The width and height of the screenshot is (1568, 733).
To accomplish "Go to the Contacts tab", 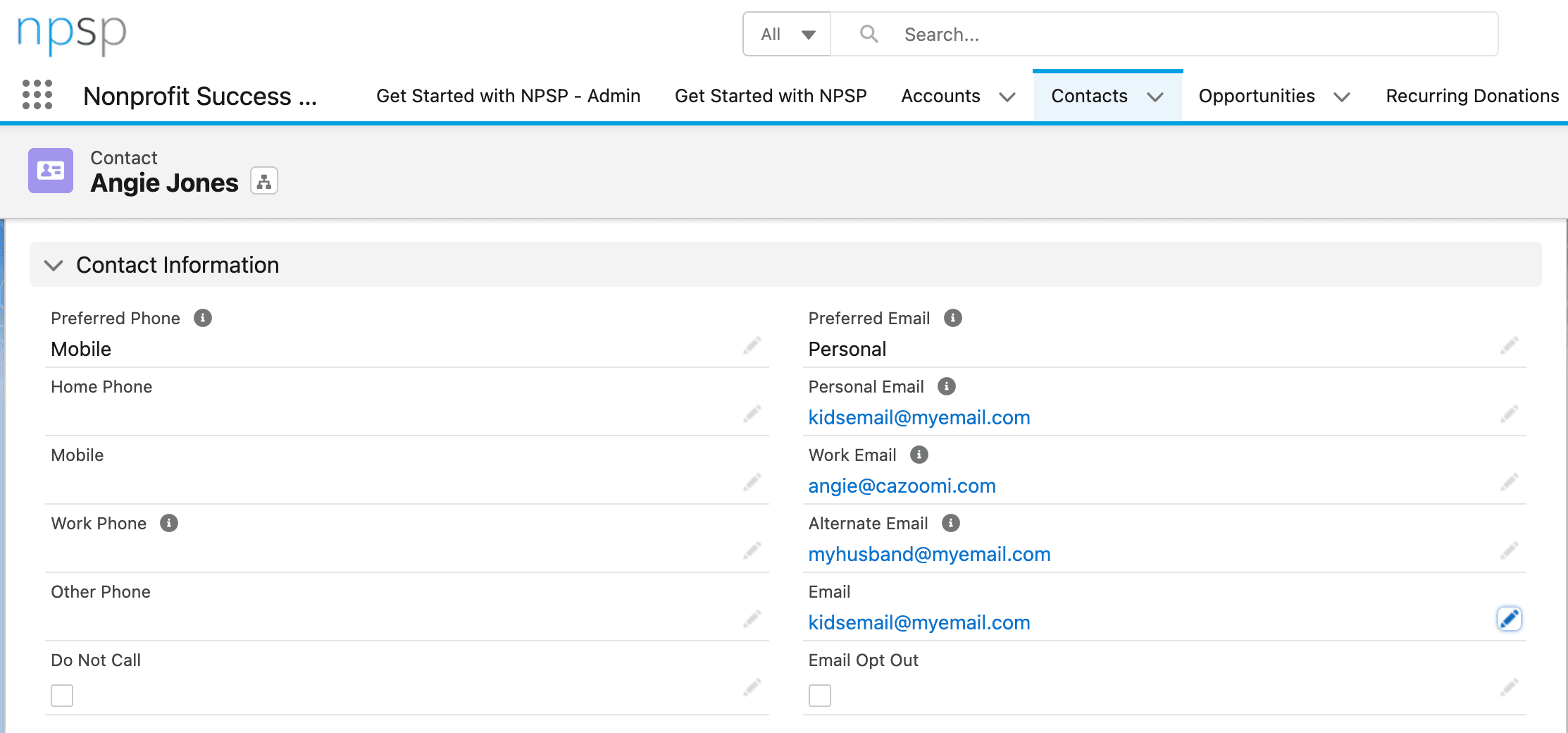I will [x=1089, y=96].
